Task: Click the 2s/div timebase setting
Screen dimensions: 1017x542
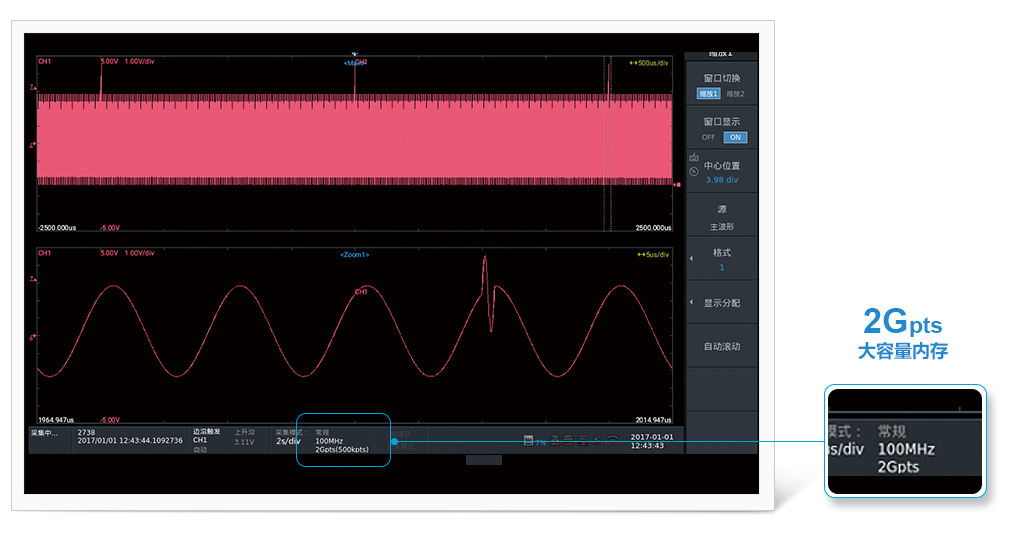Action: pos(289,440)
